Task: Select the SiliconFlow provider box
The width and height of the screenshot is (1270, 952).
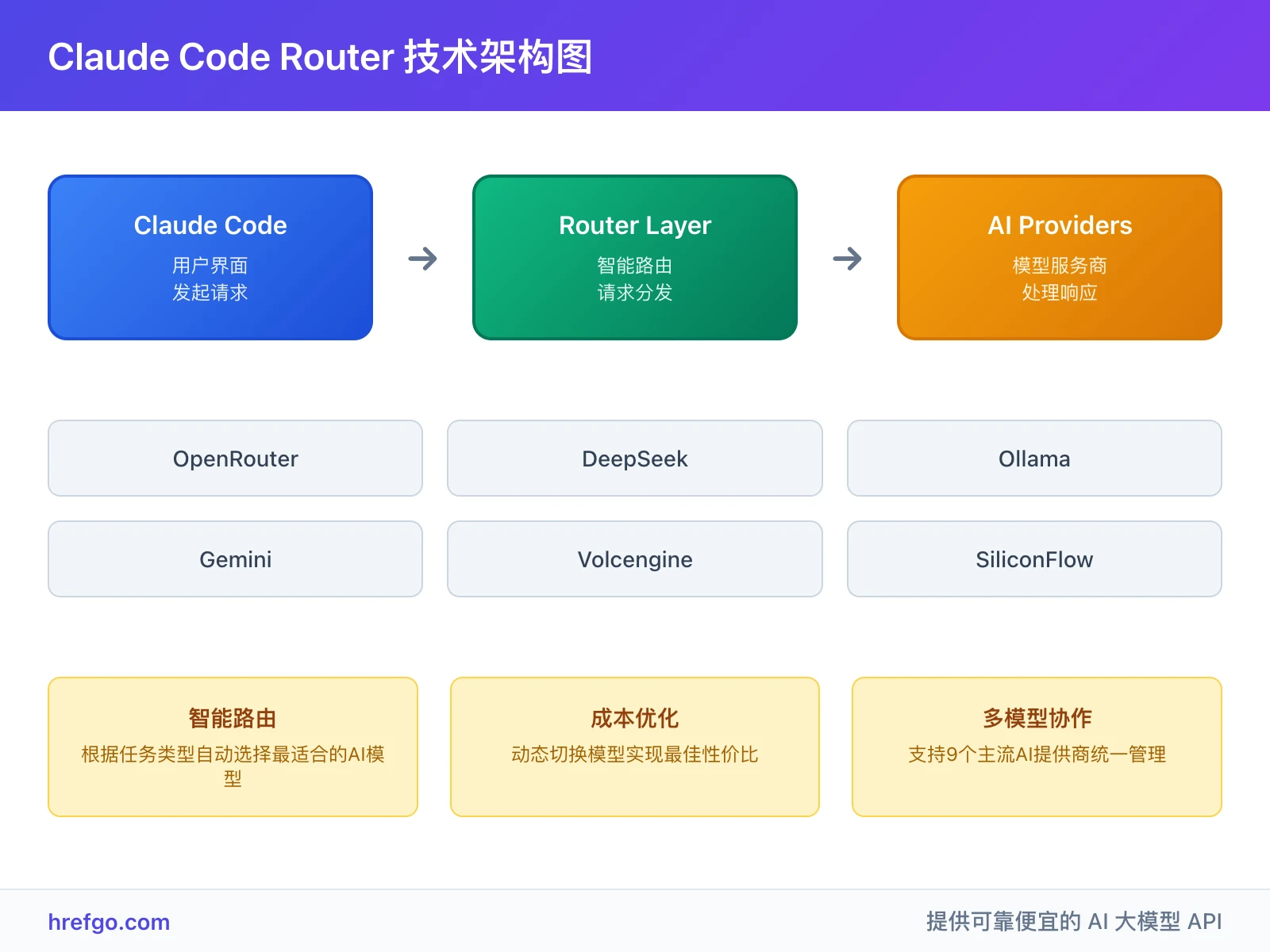Action: [x=1034, y=559]
